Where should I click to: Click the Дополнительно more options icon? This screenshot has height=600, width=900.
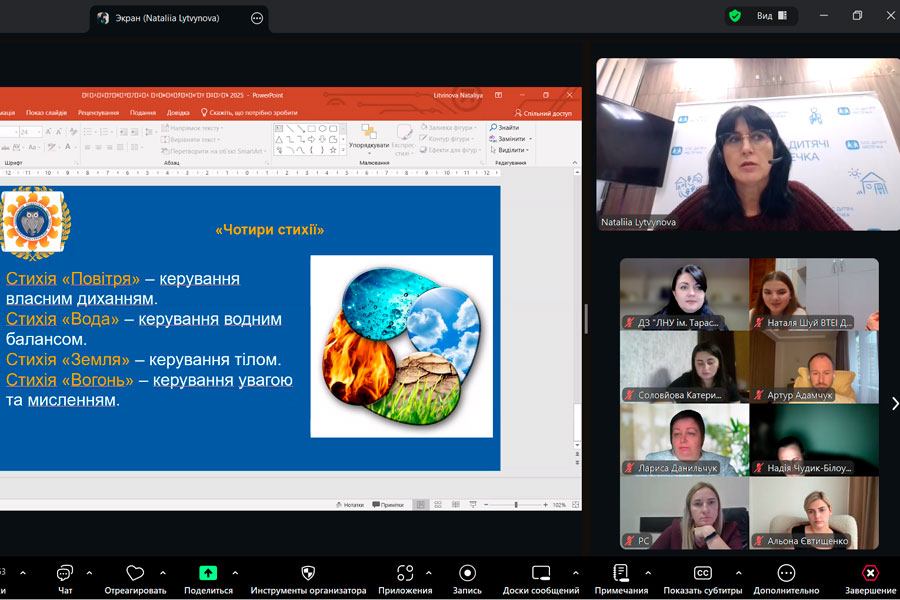(x=786, y=574)
